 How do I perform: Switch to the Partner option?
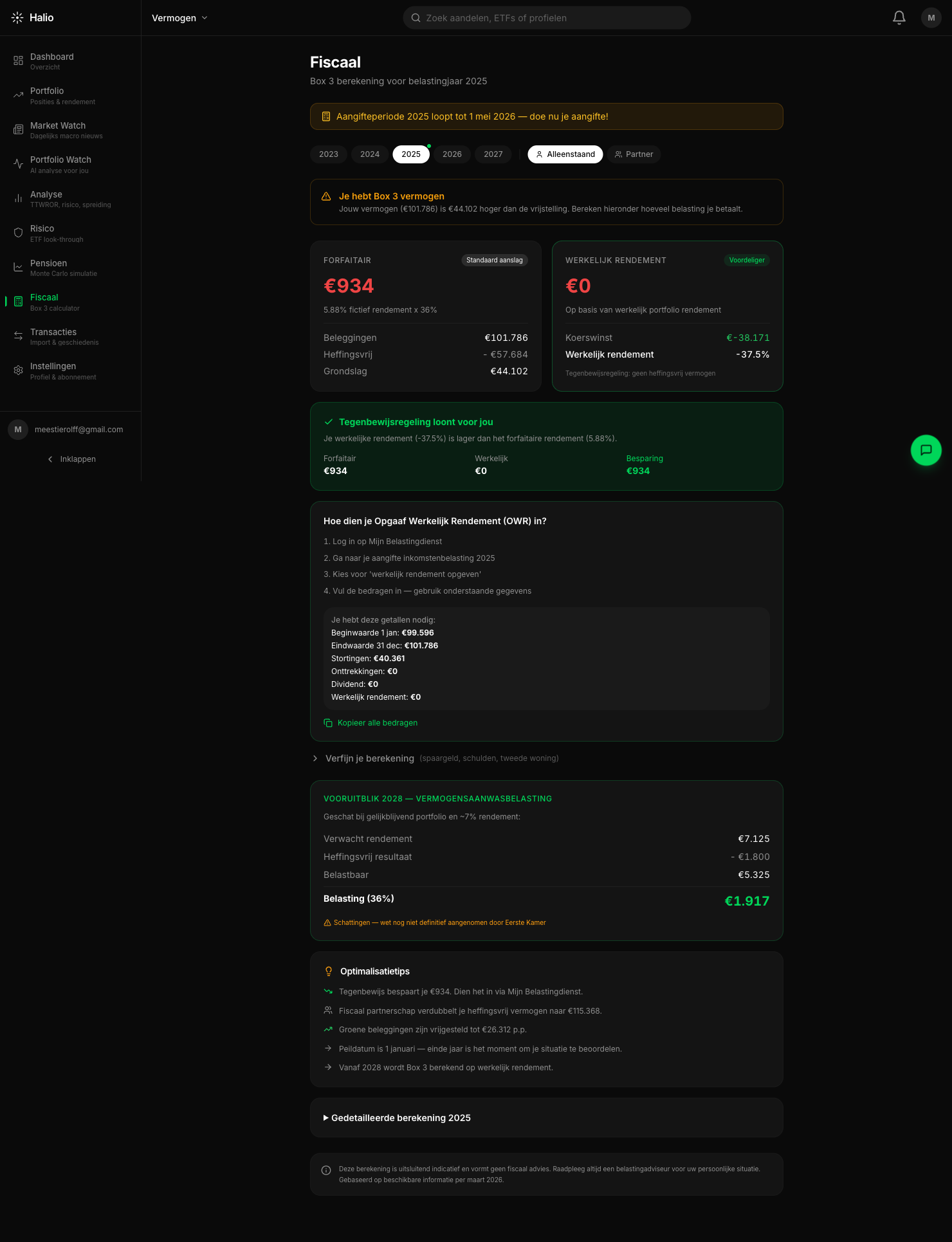tap(634, 154)
